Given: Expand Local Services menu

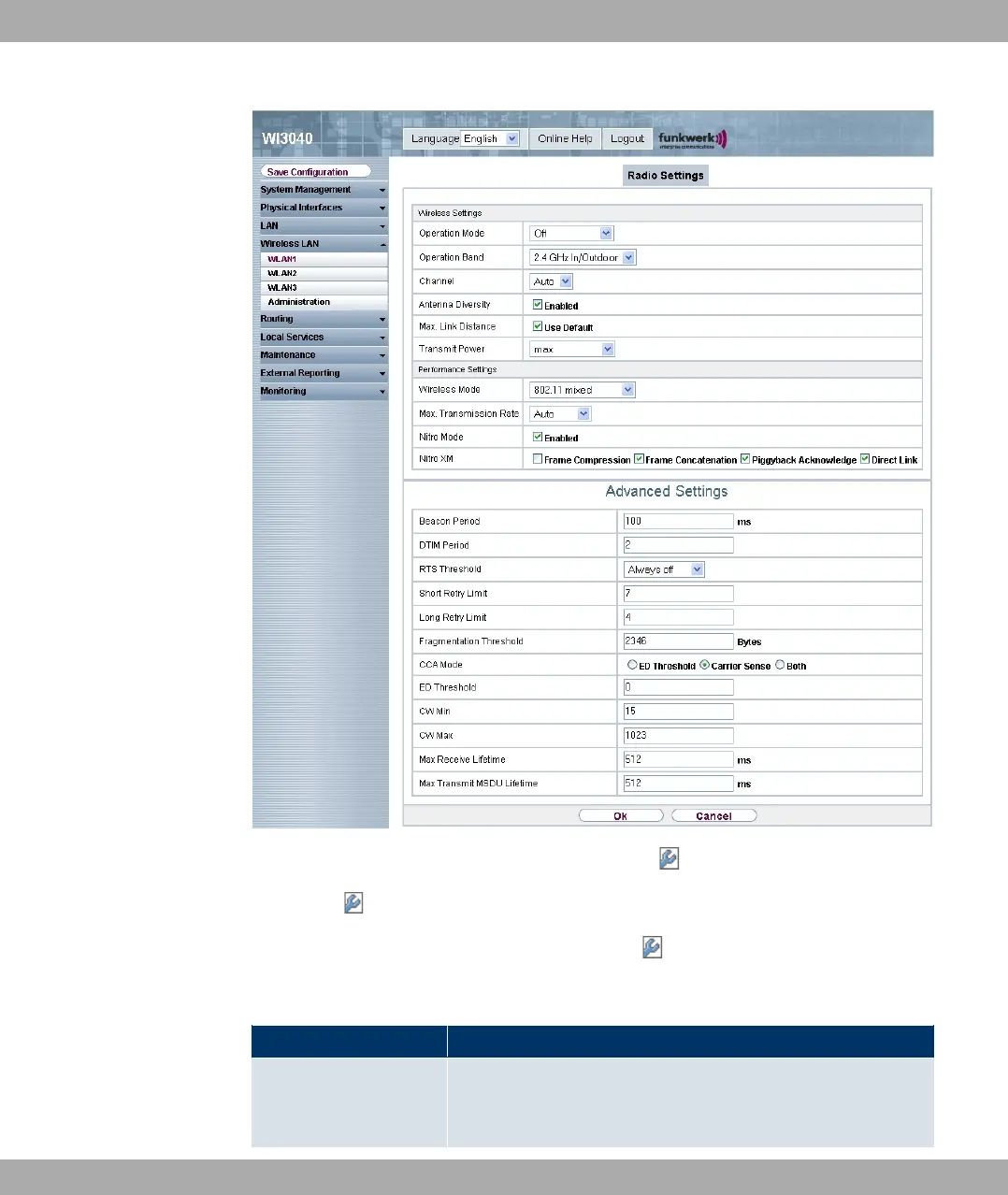Looking at the screenshot, I should (323, 338).
